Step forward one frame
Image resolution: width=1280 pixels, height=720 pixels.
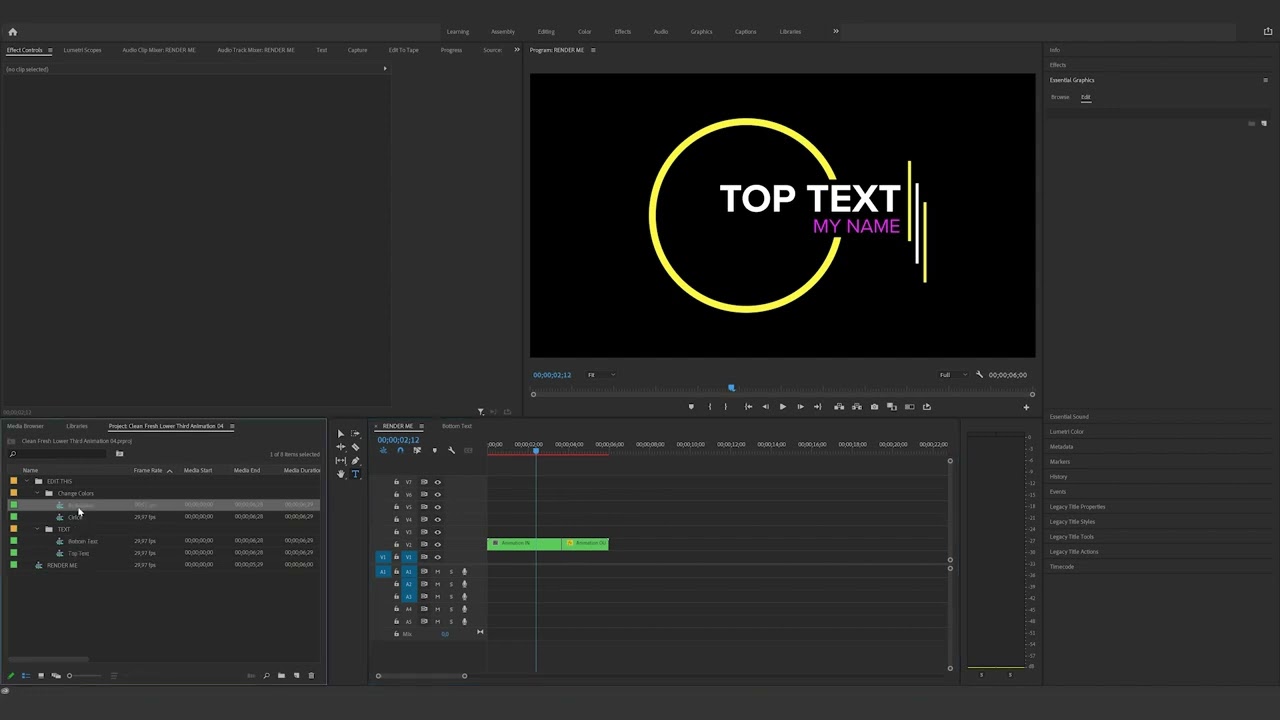coord(801,407)
